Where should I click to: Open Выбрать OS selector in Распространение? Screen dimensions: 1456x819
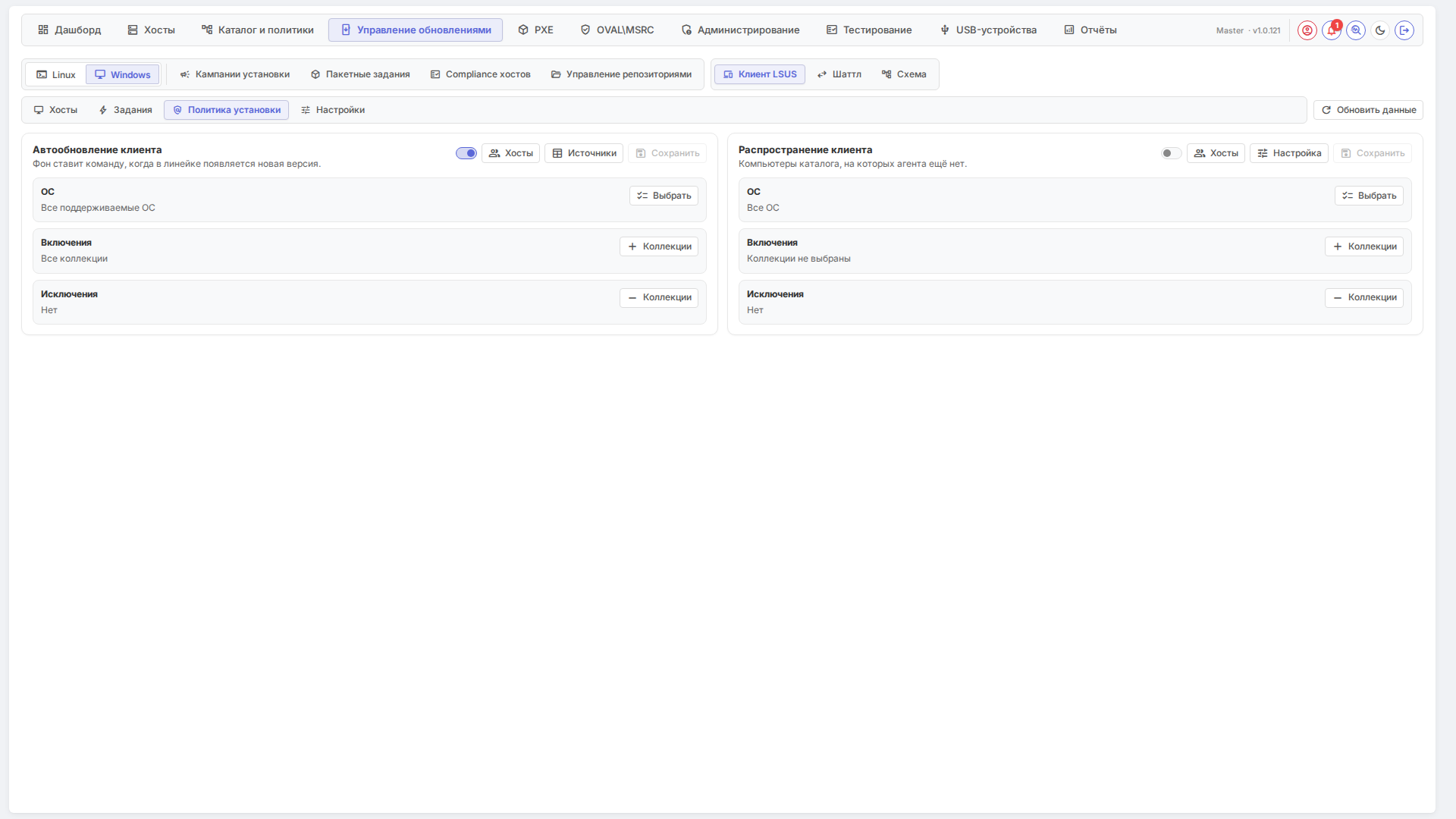click(1369, 196)
